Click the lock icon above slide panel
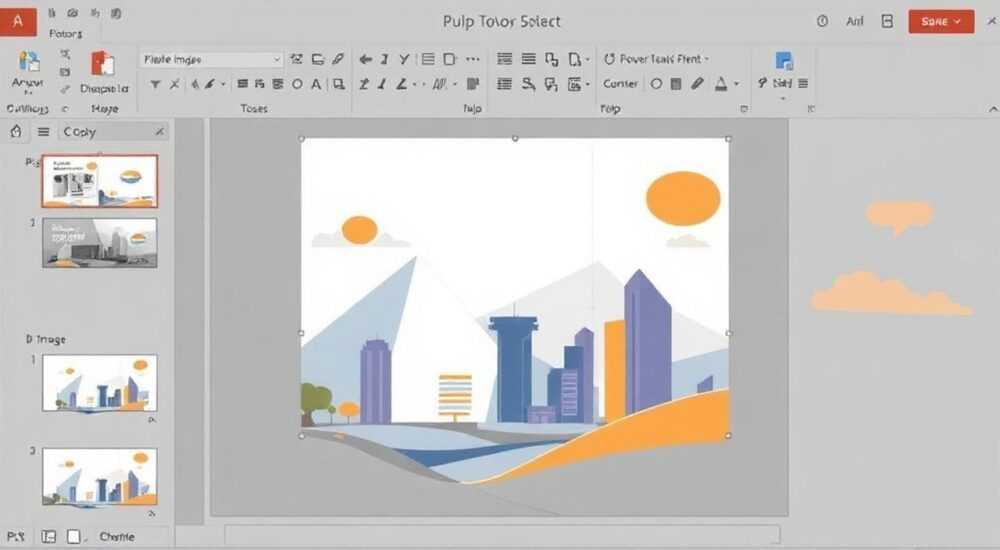Image resolution: width=1000 pixels, height=550 pixels. 16,131
